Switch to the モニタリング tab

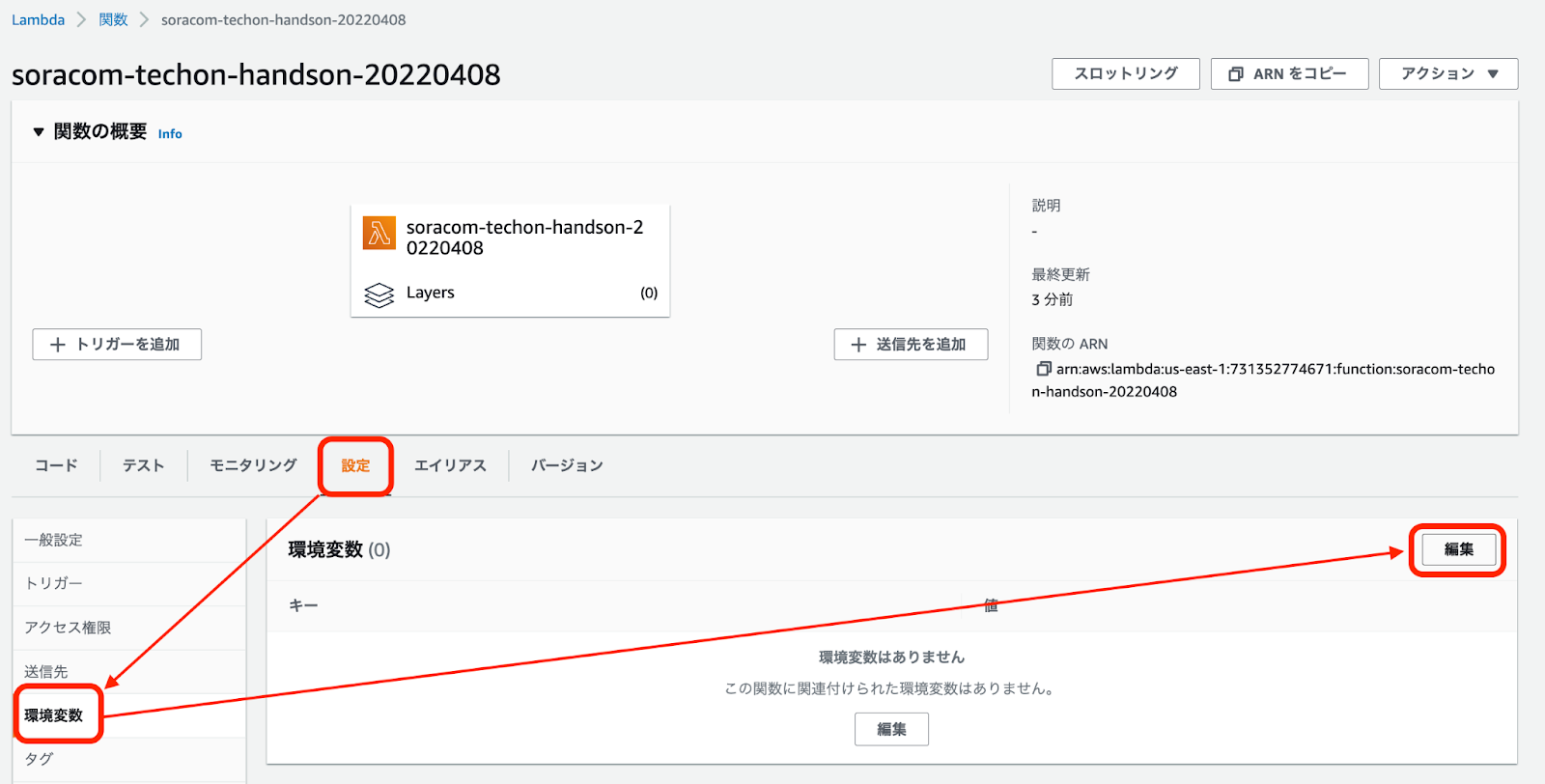pyautogui.click(x=253, y=465)
